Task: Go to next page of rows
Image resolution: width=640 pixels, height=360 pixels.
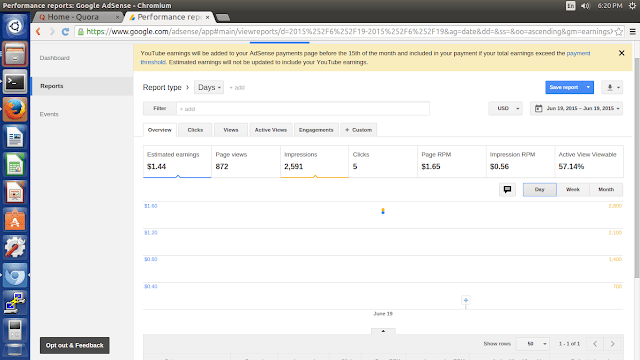Action: [x=612, y=344]
